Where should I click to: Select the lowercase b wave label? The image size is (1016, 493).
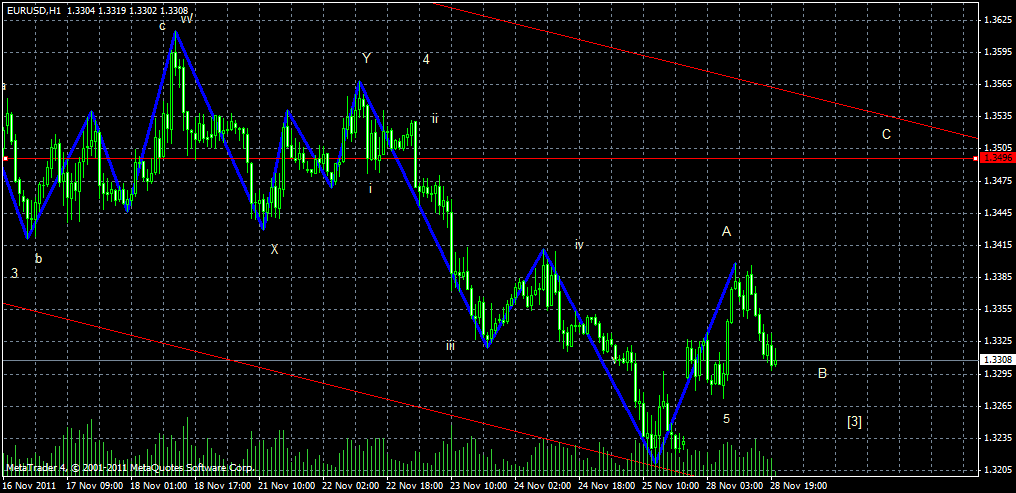point(38,259)
